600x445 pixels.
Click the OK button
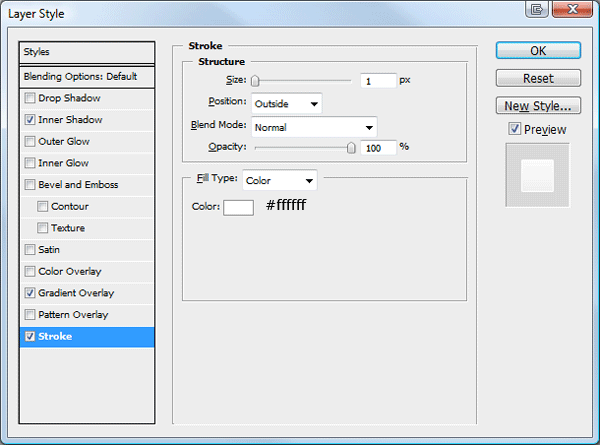(x=538, y=51)
